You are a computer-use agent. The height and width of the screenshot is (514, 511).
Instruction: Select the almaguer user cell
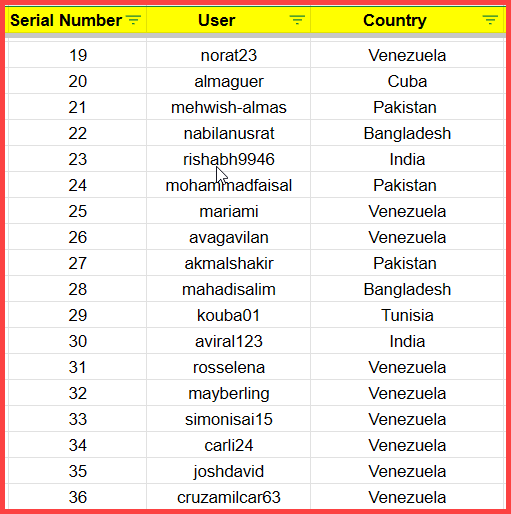[228, 81]
